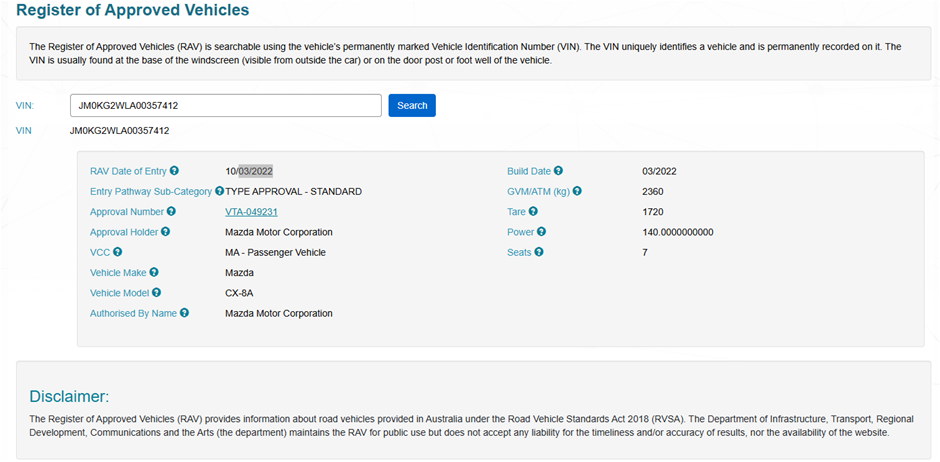Open the VTA-049231 approval number link

click(x=251, y=212)
